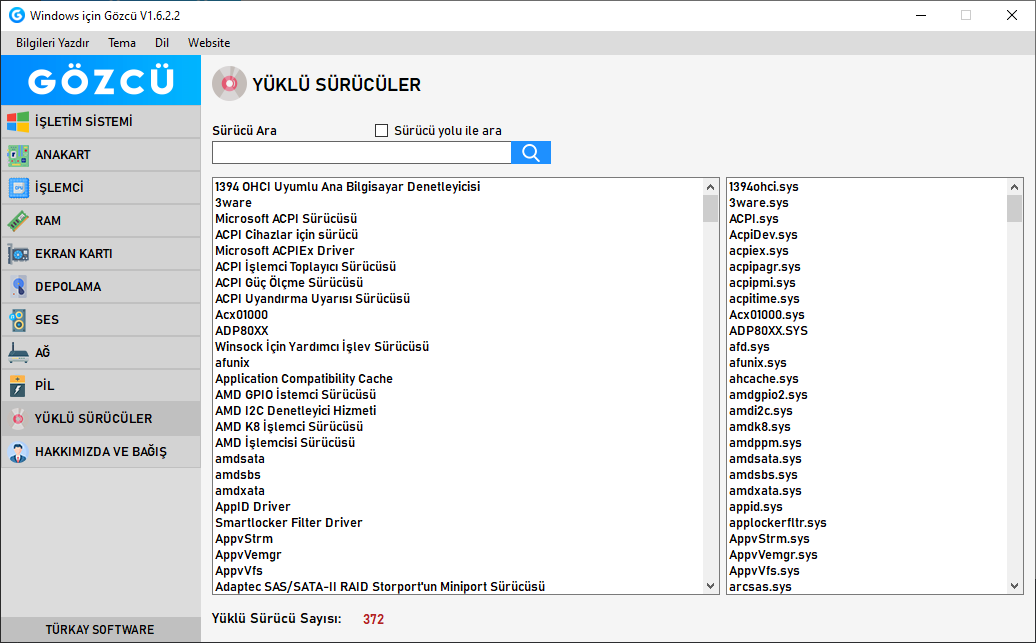Click the Yüklü Sürücüler disc icon in sidebar
The image size is (1036, 643).
tap(18, 418)
